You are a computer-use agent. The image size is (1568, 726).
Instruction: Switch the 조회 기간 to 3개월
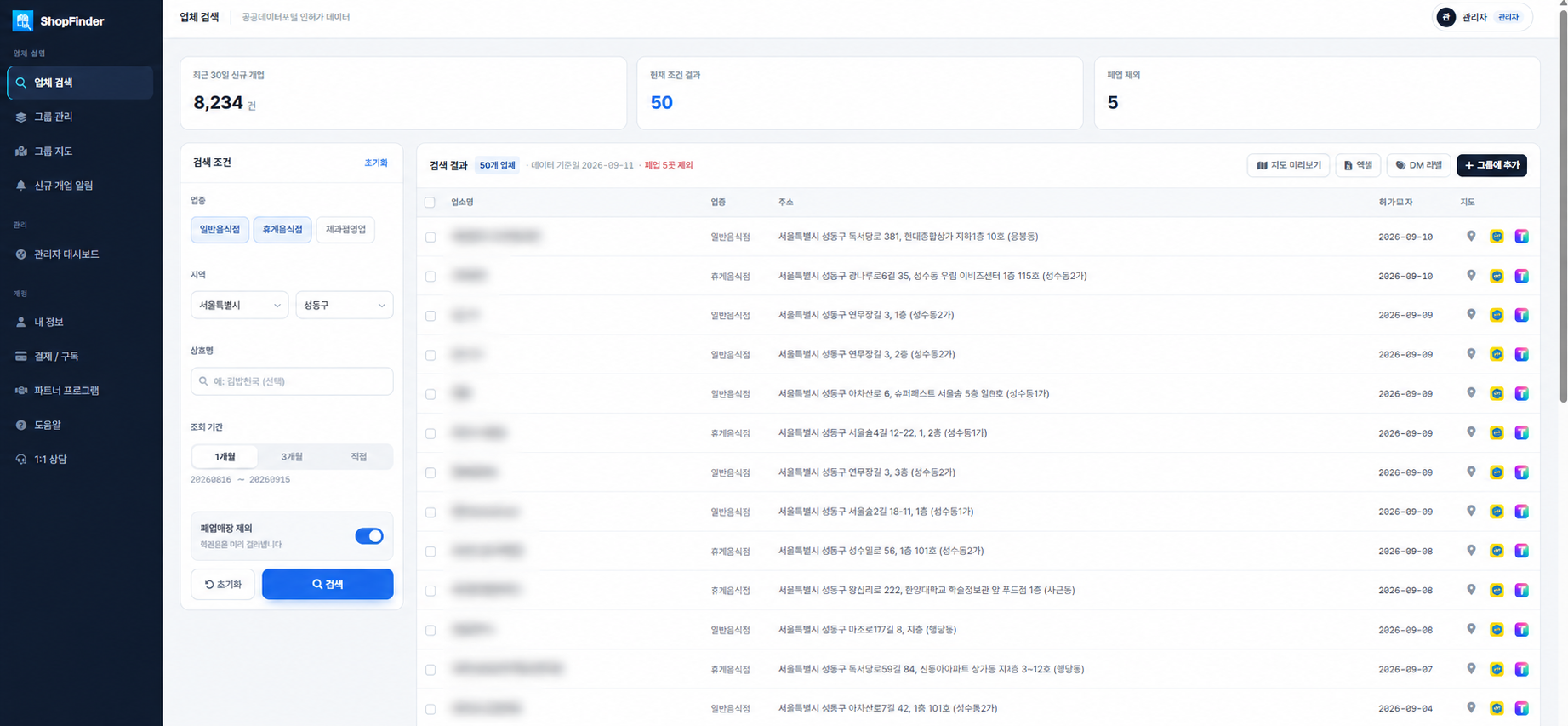[x=292, y=457]
